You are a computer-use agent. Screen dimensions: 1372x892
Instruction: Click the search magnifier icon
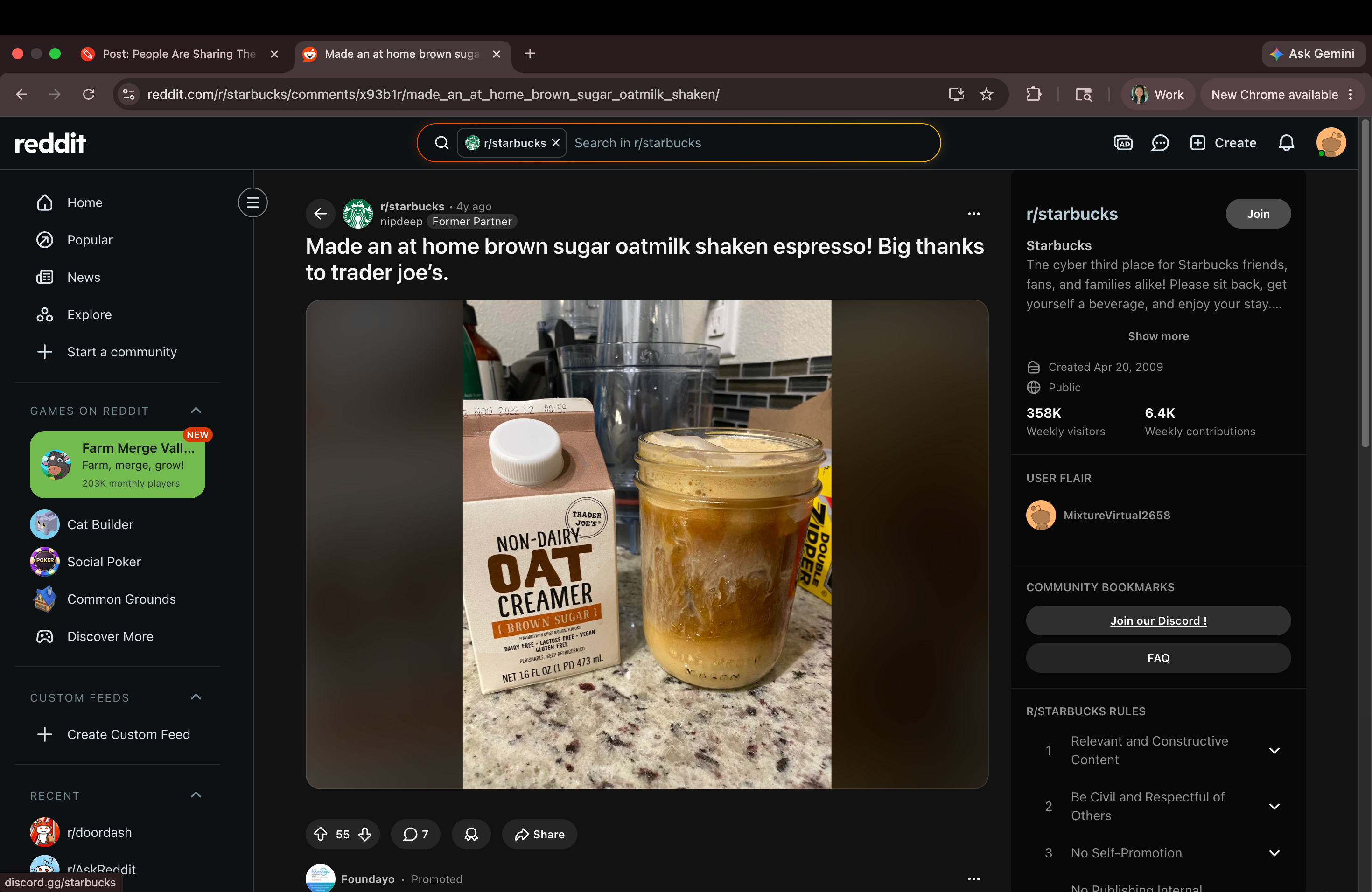[x=441, y=143]
